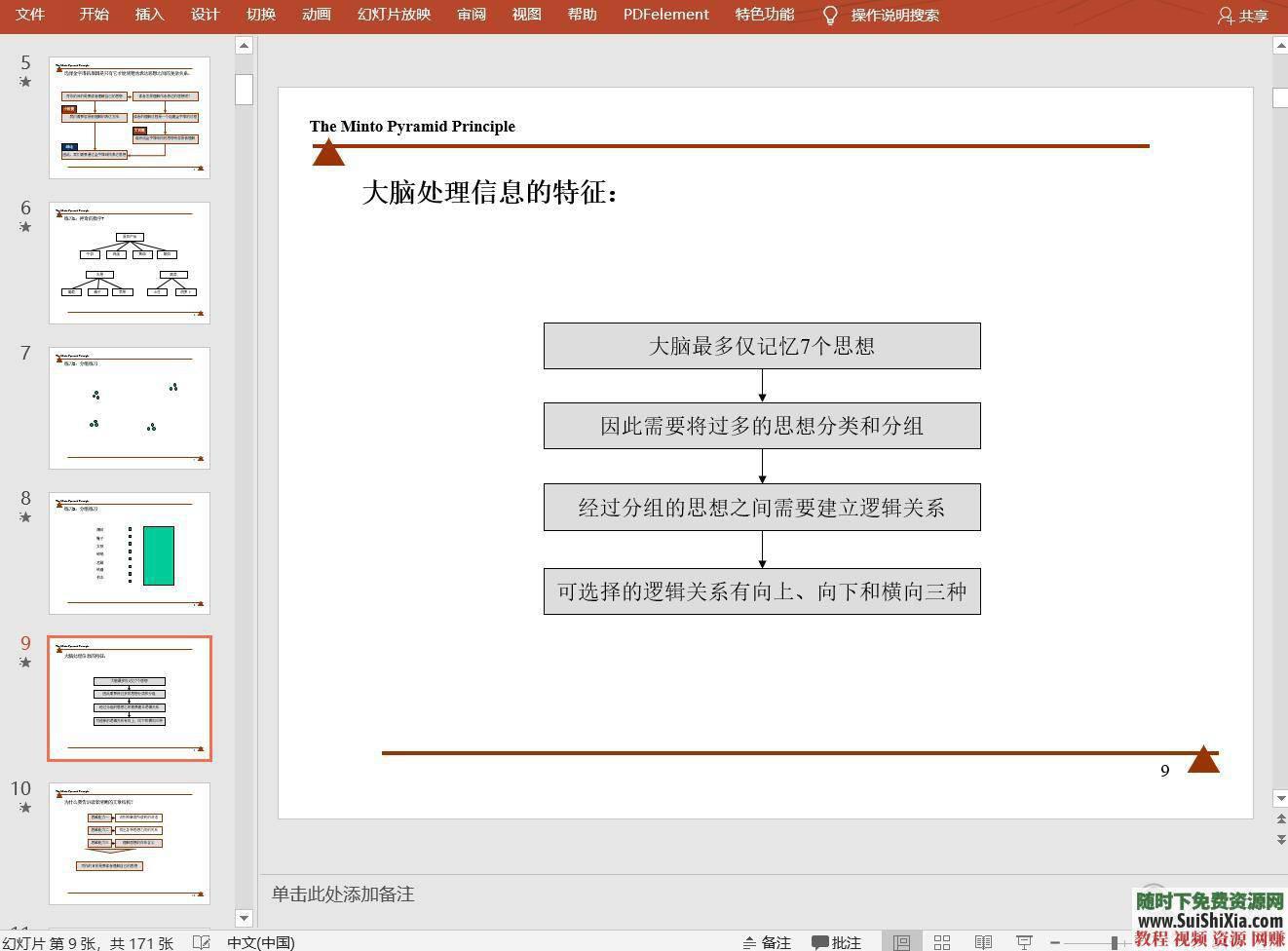Open the 插入 ribbon tab
The width and height of the screenshot is (1288, 951).
coord(148,15)
